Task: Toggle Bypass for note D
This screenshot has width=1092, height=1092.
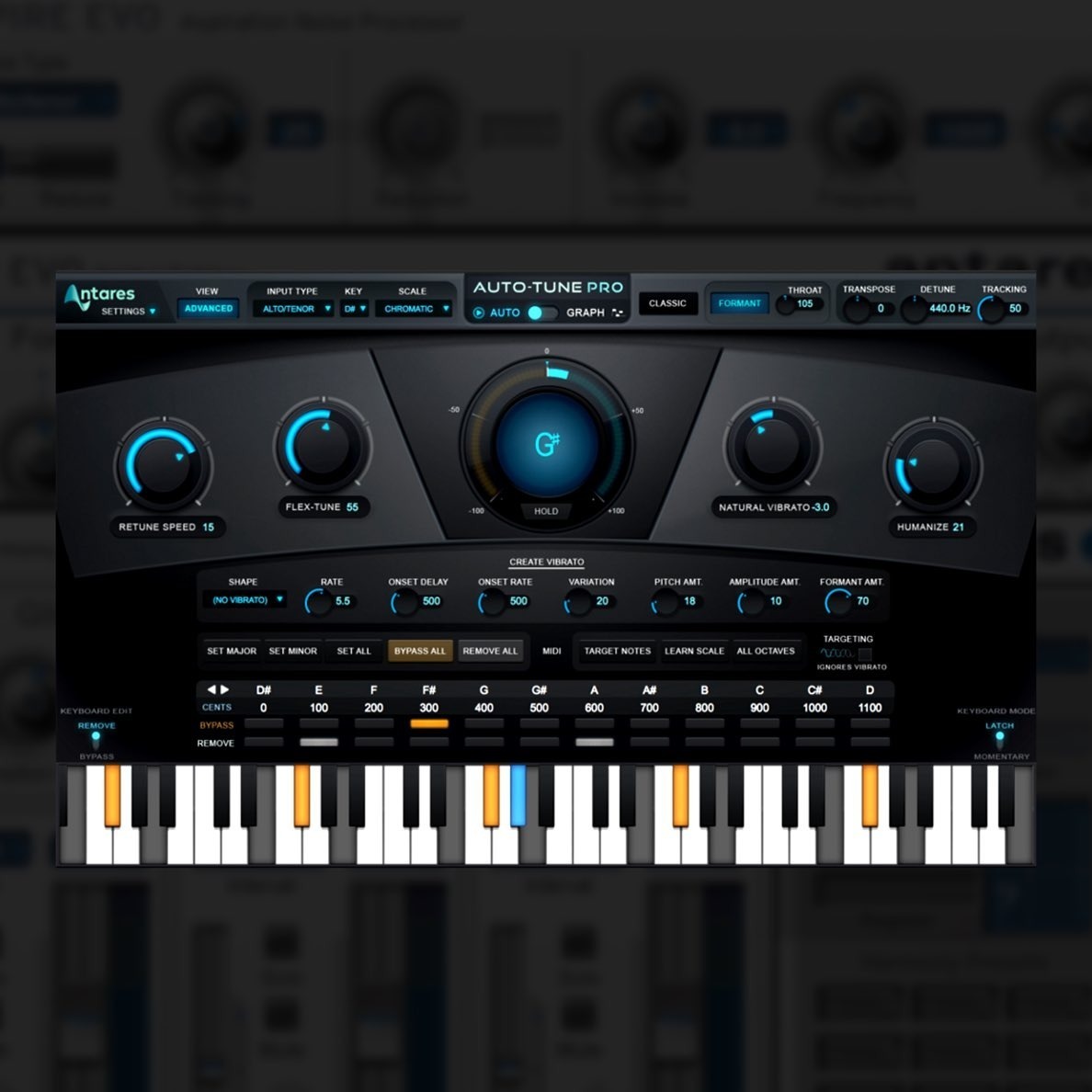Action: 870,724
